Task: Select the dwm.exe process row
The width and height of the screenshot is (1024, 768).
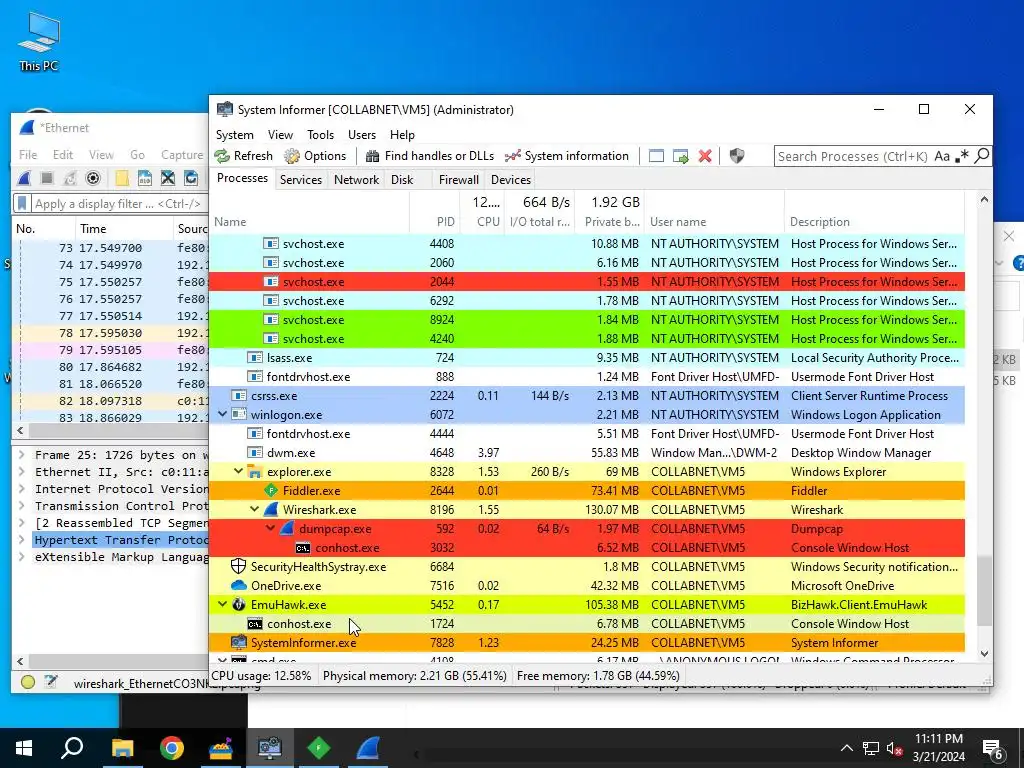Action: 586,453
